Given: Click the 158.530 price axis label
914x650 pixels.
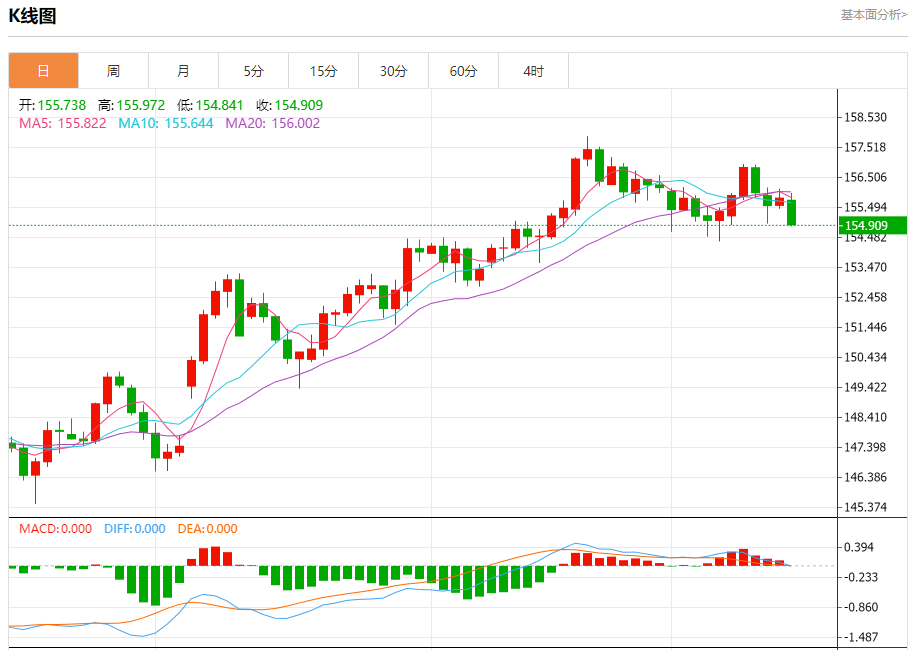Looking at the screenshot, I should pos(866,117).
